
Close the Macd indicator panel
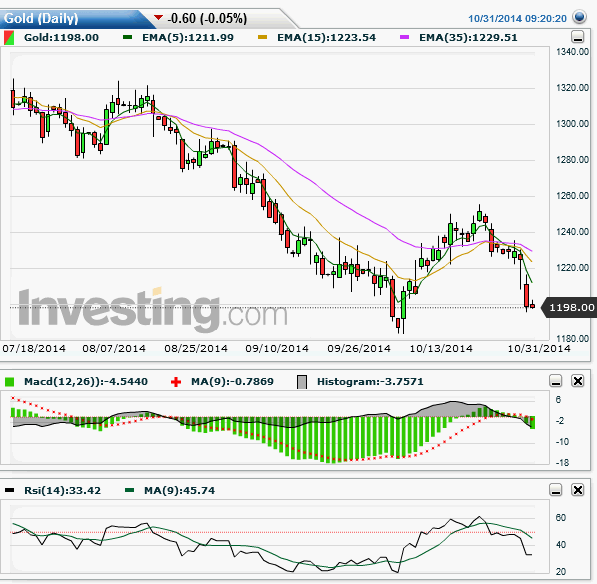coord(578,381)
